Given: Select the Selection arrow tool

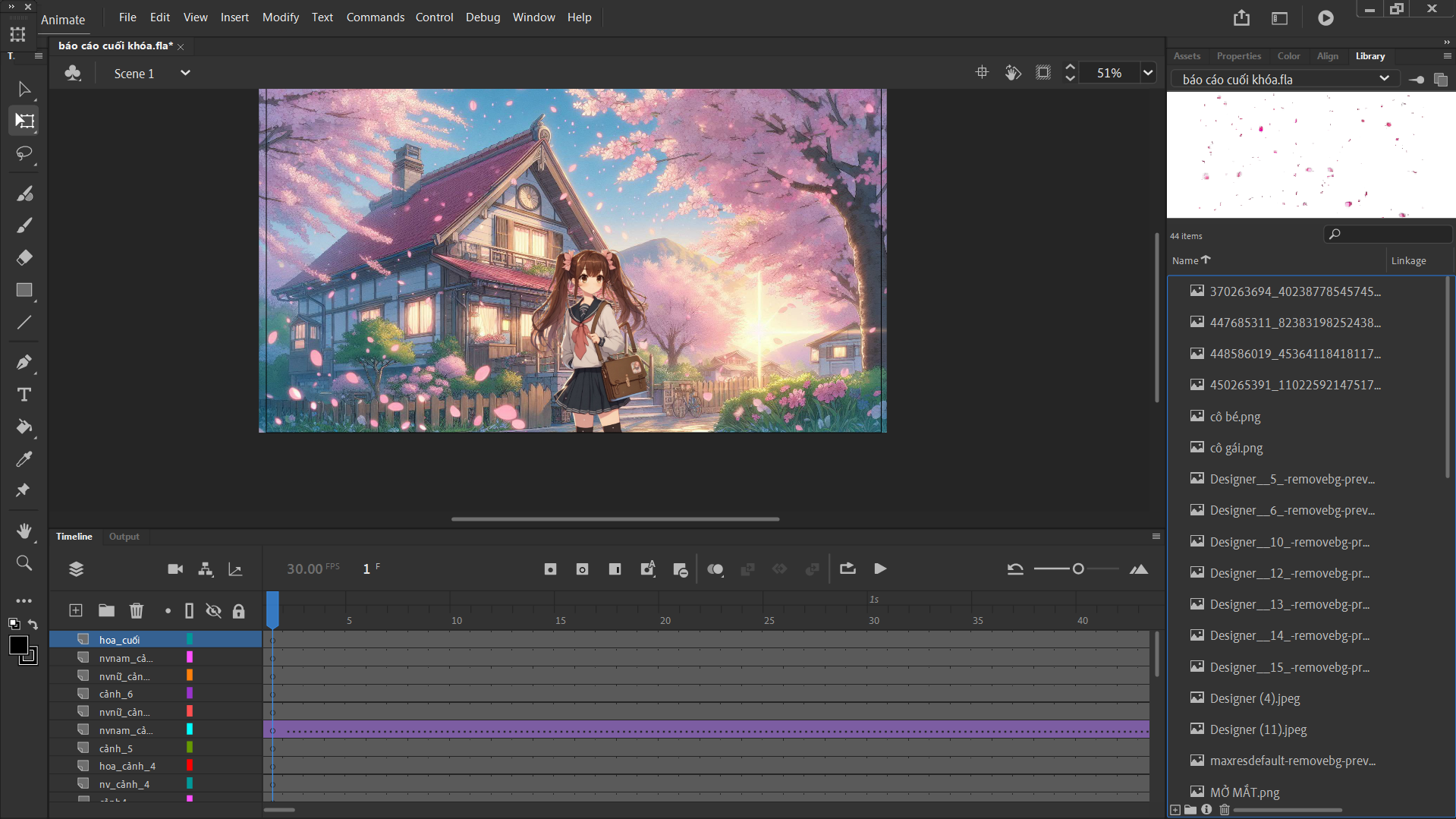Looking at the screenshot, I should click(24, 90).
